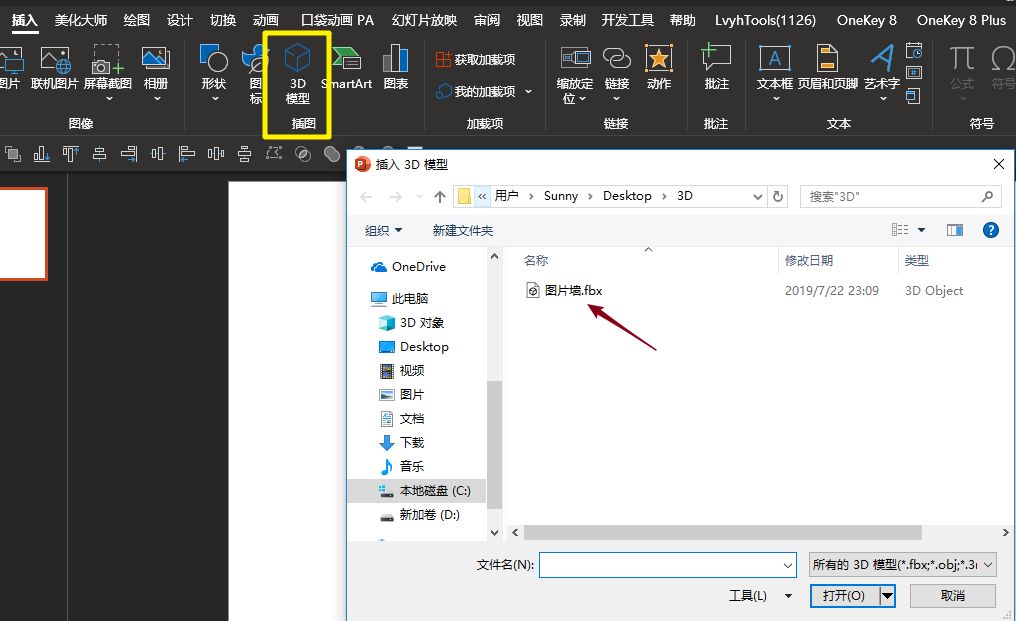Open the 工具 tools dropdown

tap(760, 596)
